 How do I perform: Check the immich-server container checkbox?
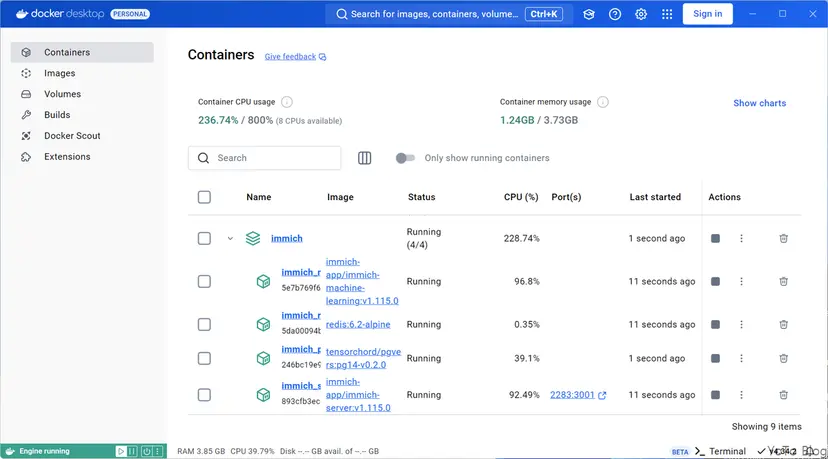204,395
